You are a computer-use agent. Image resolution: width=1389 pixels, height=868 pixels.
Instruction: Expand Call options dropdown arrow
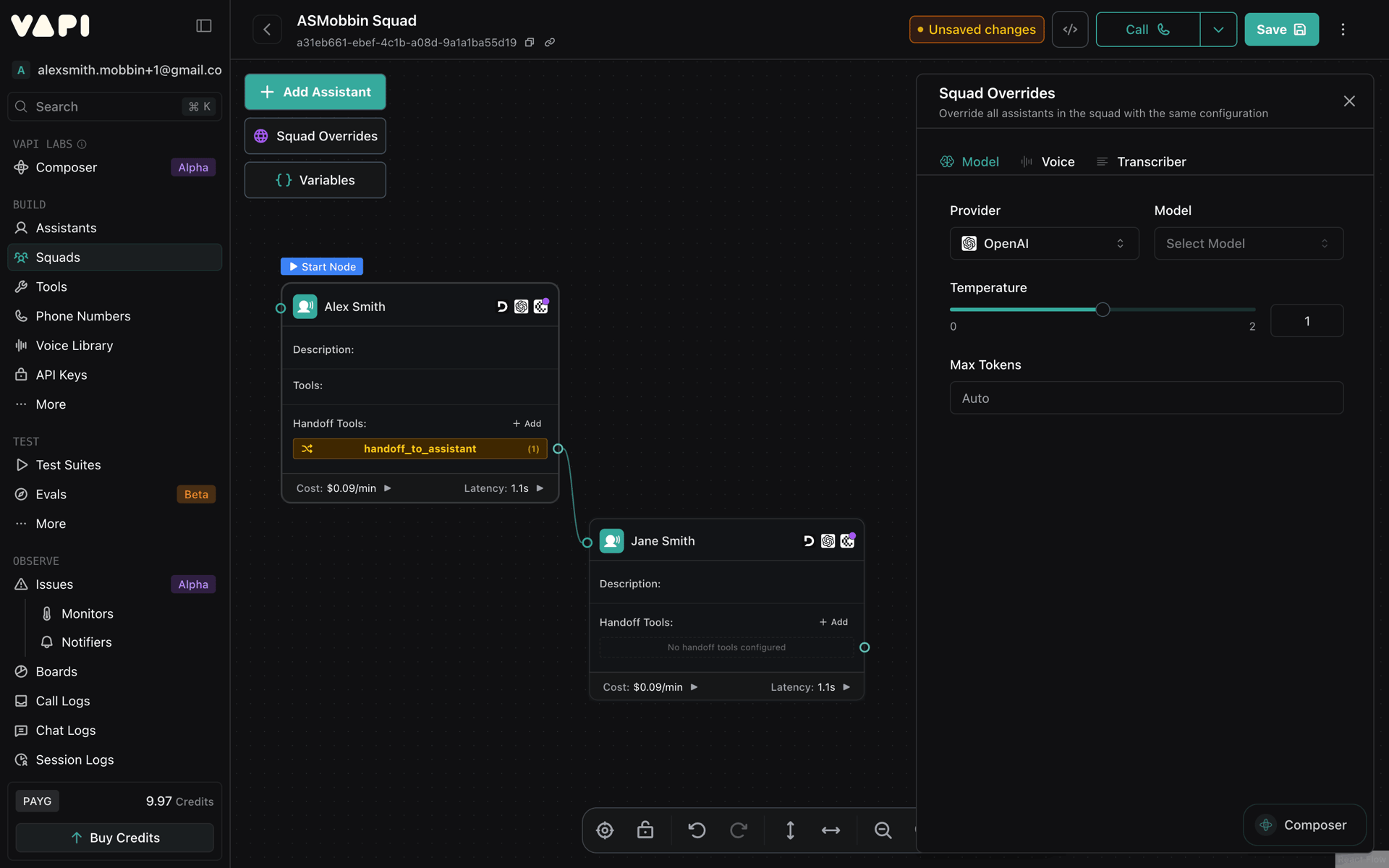point(1218,30)
